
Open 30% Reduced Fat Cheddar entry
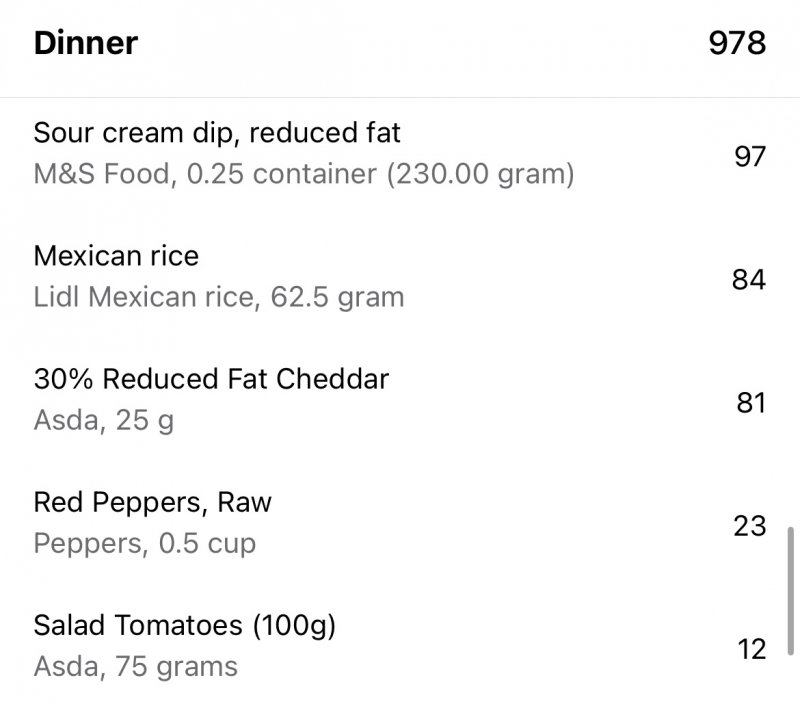click(x=400, y=399)
